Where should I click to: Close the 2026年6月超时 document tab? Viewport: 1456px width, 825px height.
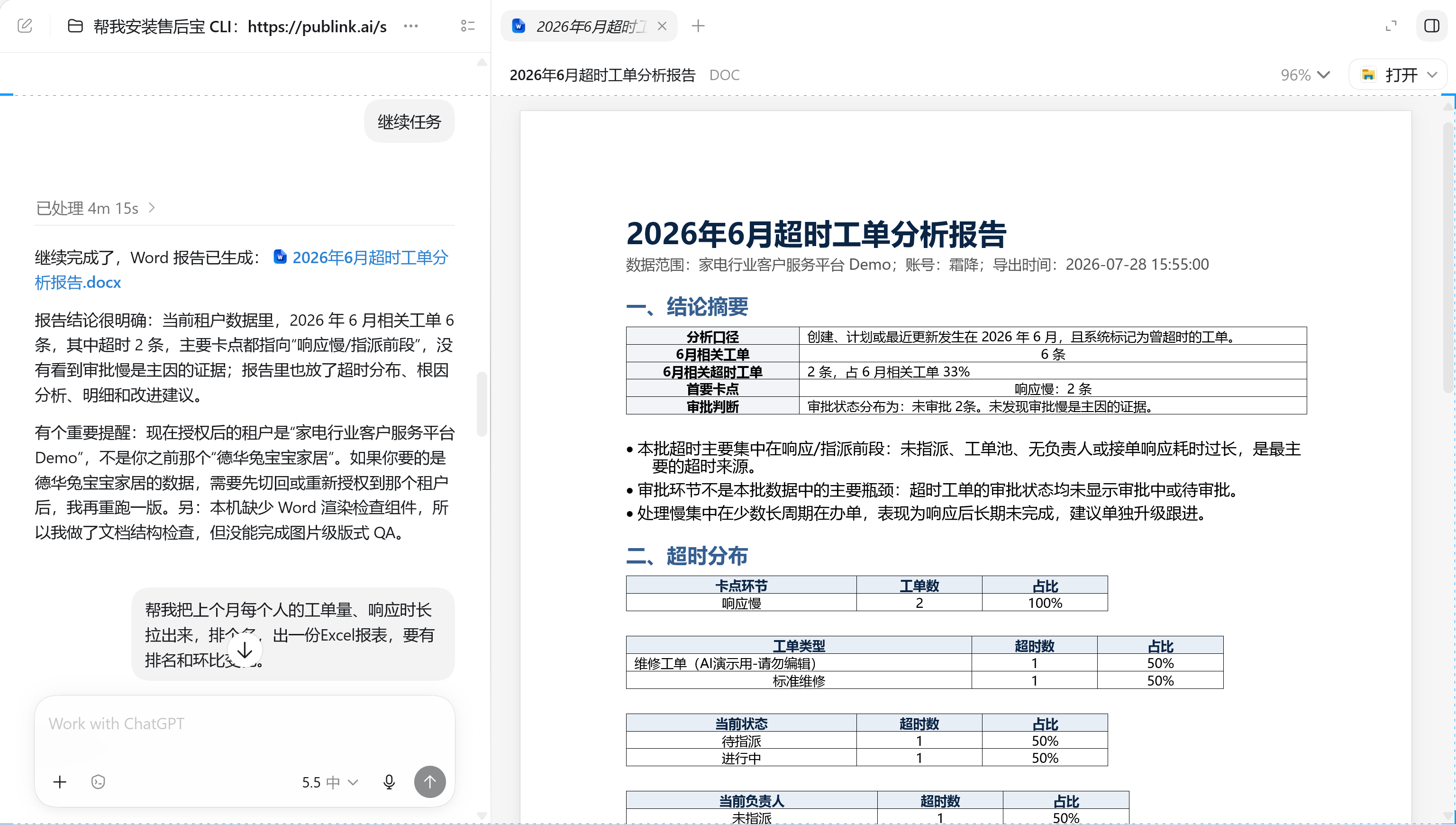click(x=662, y=26)
